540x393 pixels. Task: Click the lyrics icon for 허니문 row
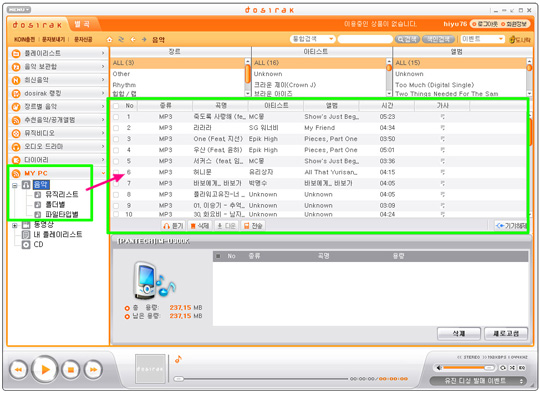(x=443, y=172)
